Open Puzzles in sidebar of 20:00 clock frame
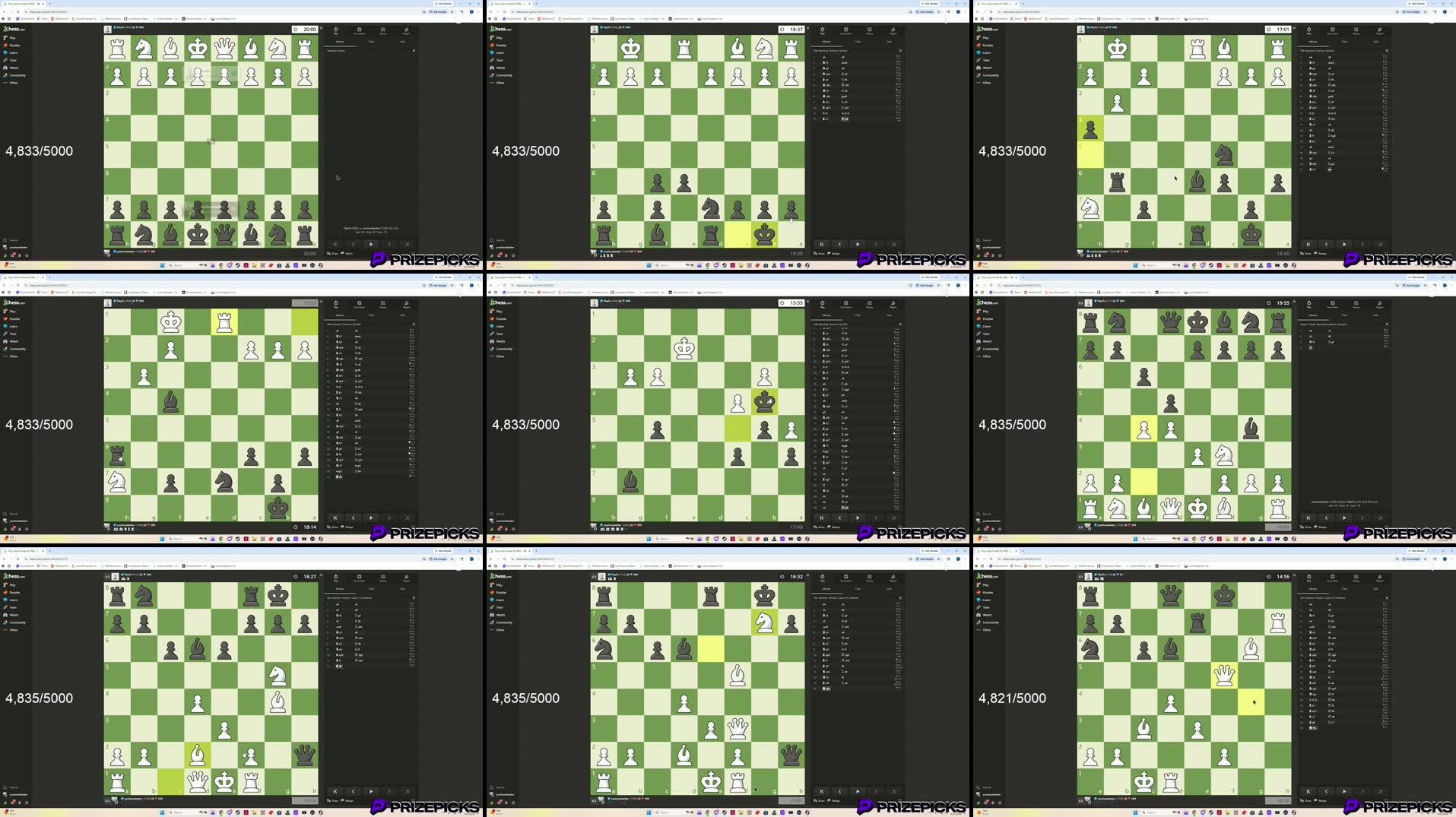1456x817 pixels. 11,45
